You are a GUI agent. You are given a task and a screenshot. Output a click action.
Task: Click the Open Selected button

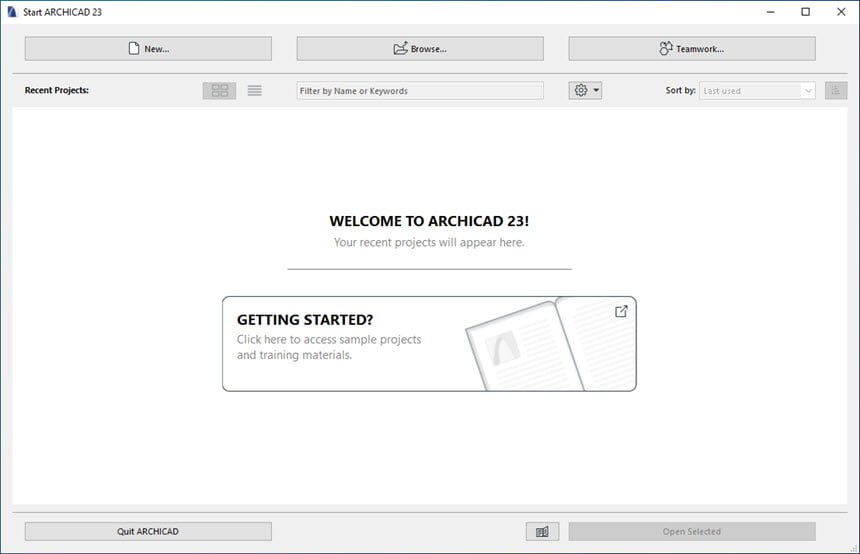692,532
